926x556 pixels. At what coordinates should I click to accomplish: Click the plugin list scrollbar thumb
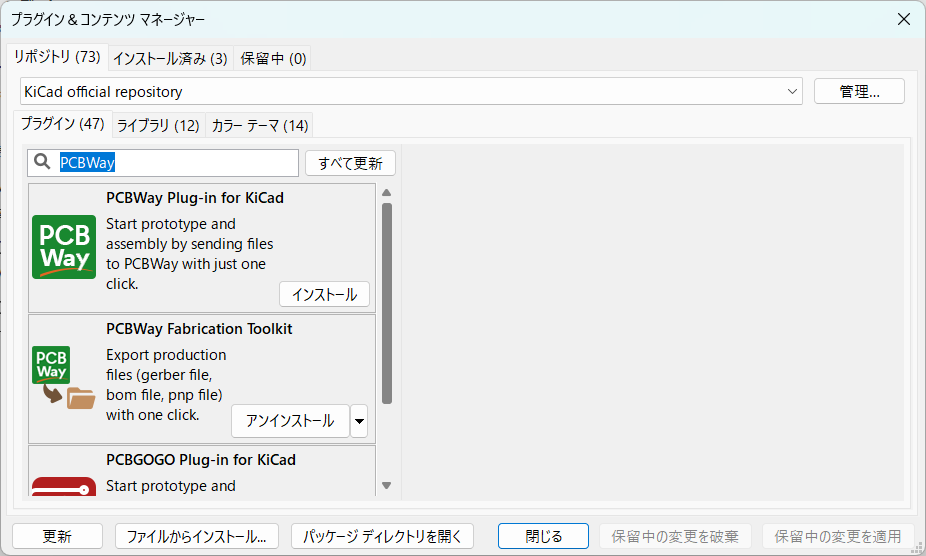(x=387, y=303)
